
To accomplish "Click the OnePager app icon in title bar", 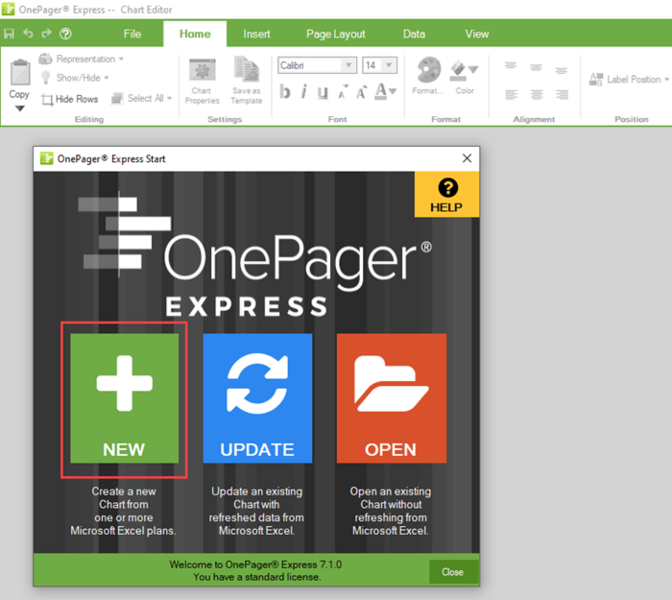I will click(8, 9).
